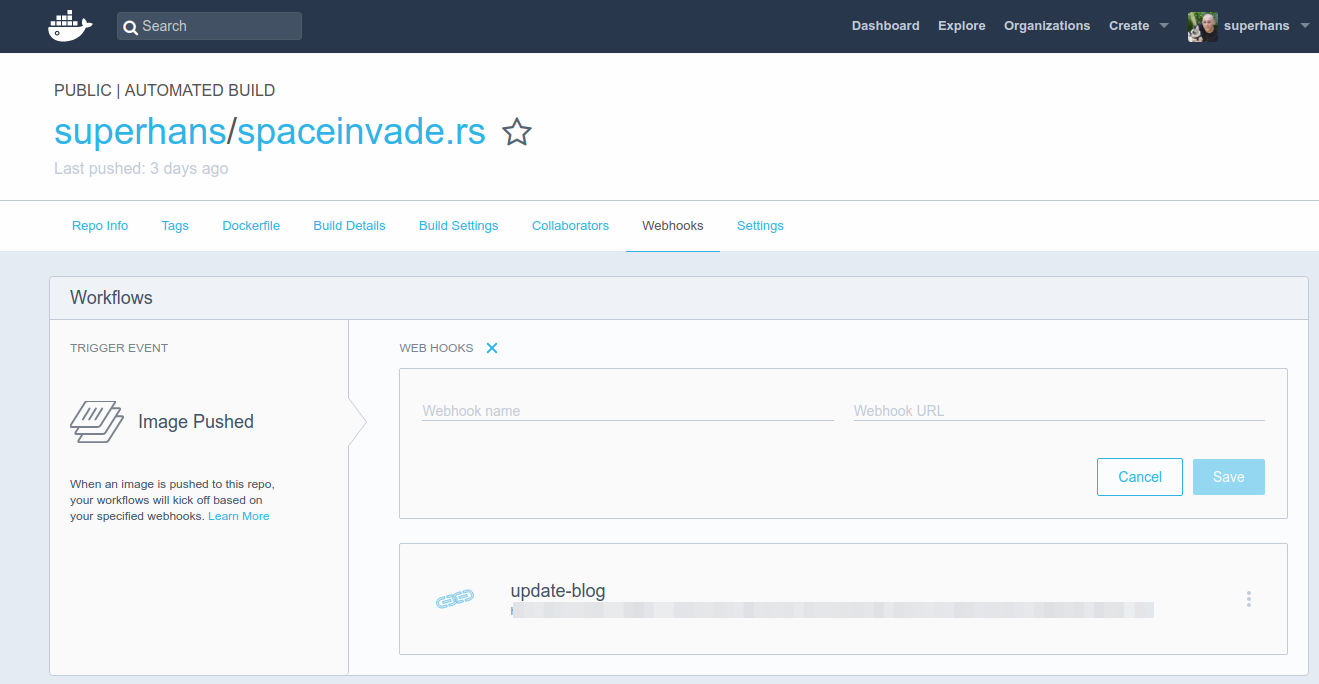The height and width of the screenshot is (684, 1319).
Task: Open the superhans account dropdown arrow
Action: 1305,26
